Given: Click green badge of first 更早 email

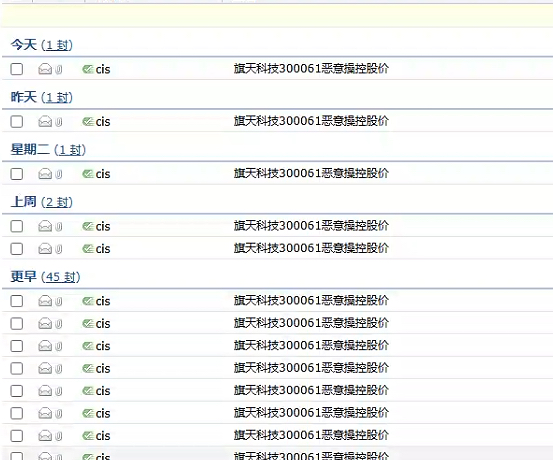Looking at the screenshot, I should [x=87, y=301].
